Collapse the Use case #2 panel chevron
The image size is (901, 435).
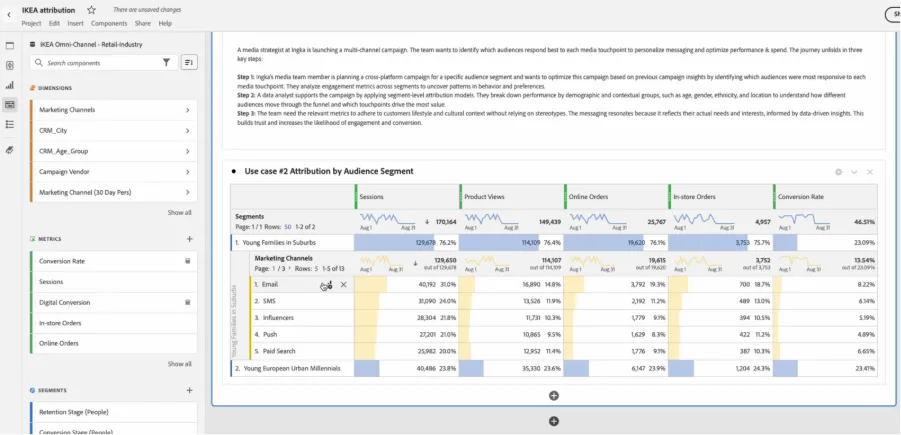[854, 172]
